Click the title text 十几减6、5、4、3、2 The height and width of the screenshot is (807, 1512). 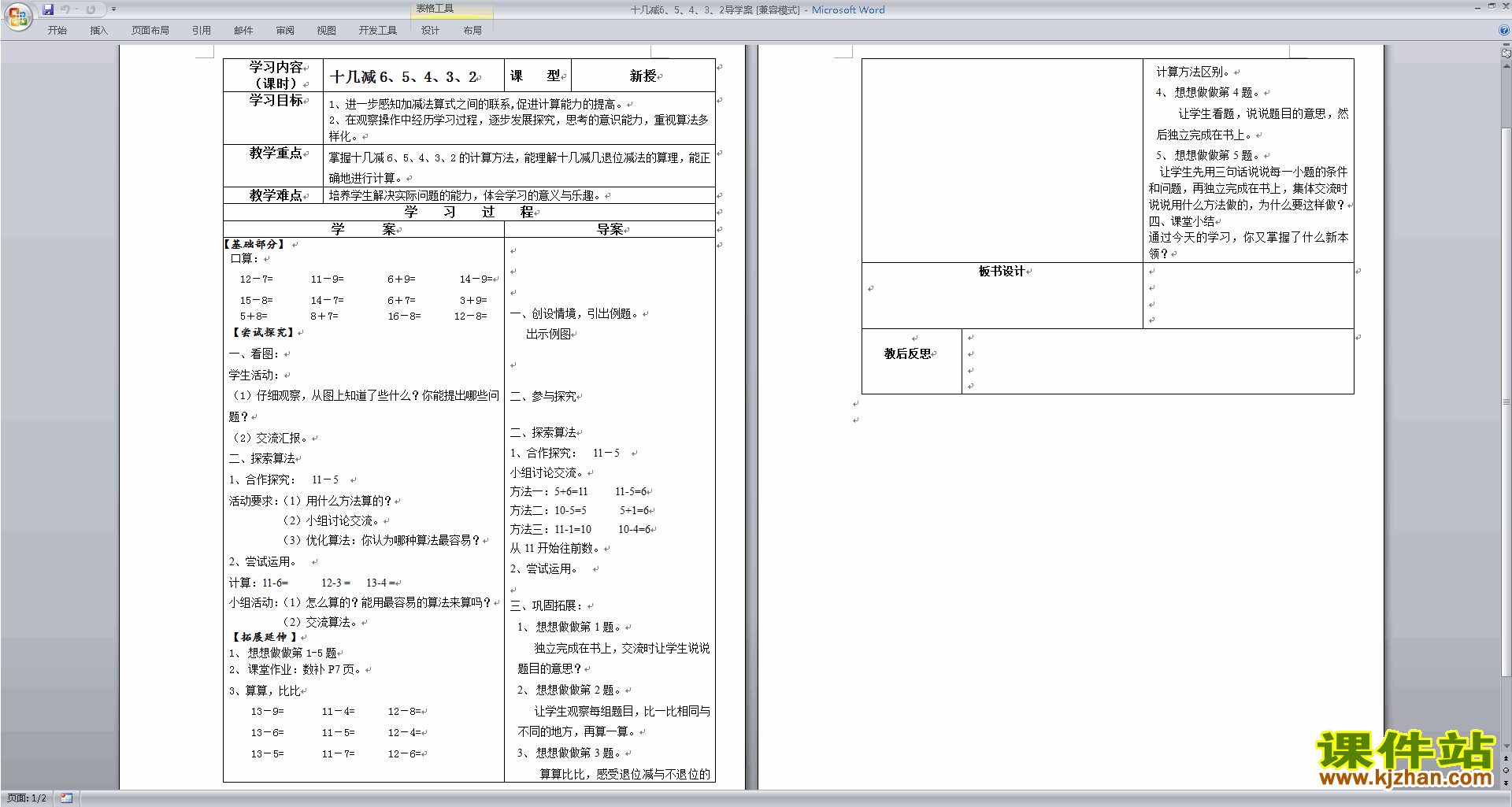403,76
